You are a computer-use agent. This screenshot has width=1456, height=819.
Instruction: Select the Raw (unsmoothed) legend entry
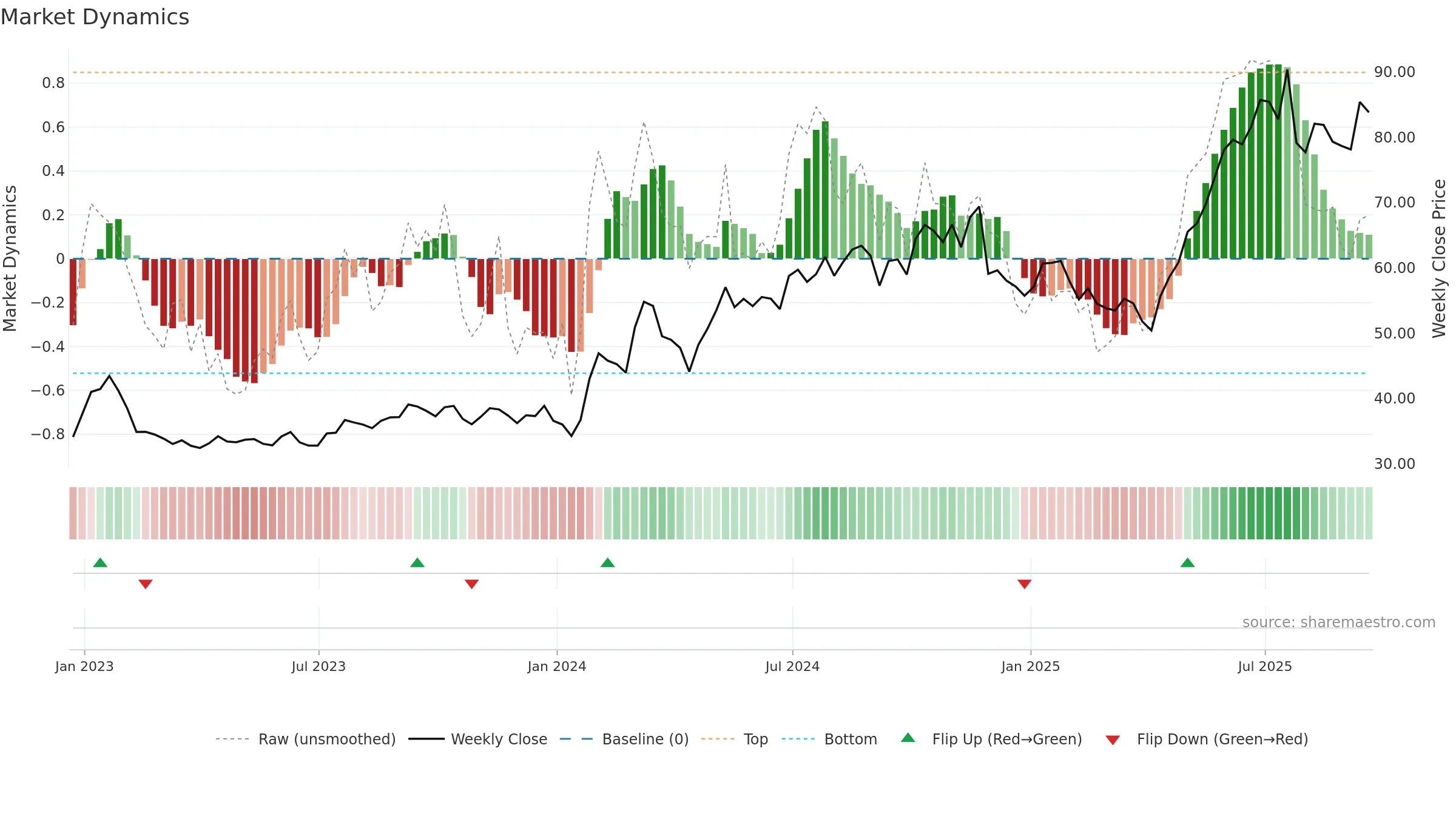(305, 739)
